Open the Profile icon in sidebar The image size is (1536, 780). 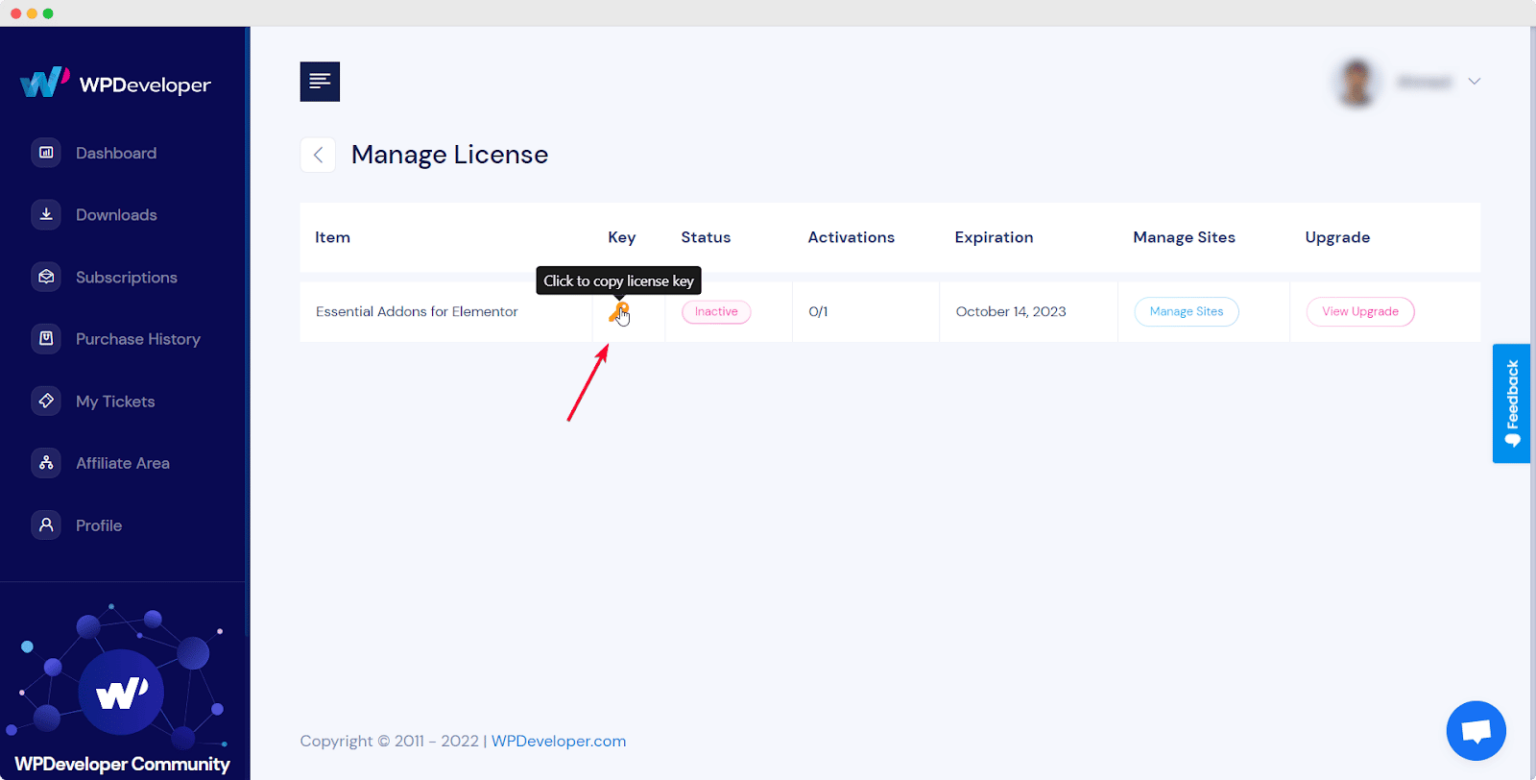click(x=46, y=525)
